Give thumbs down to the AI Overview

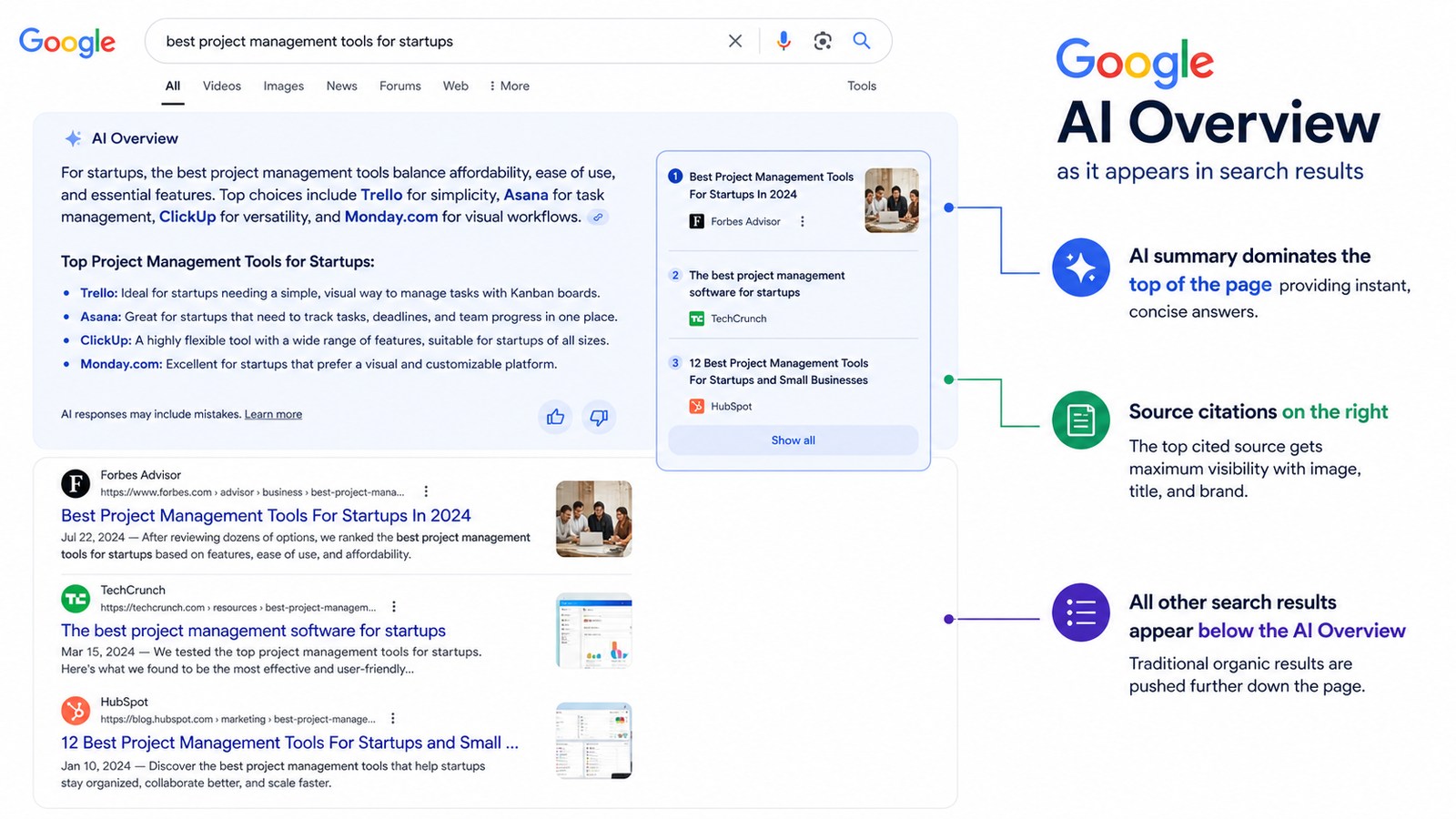pos(599,417)
